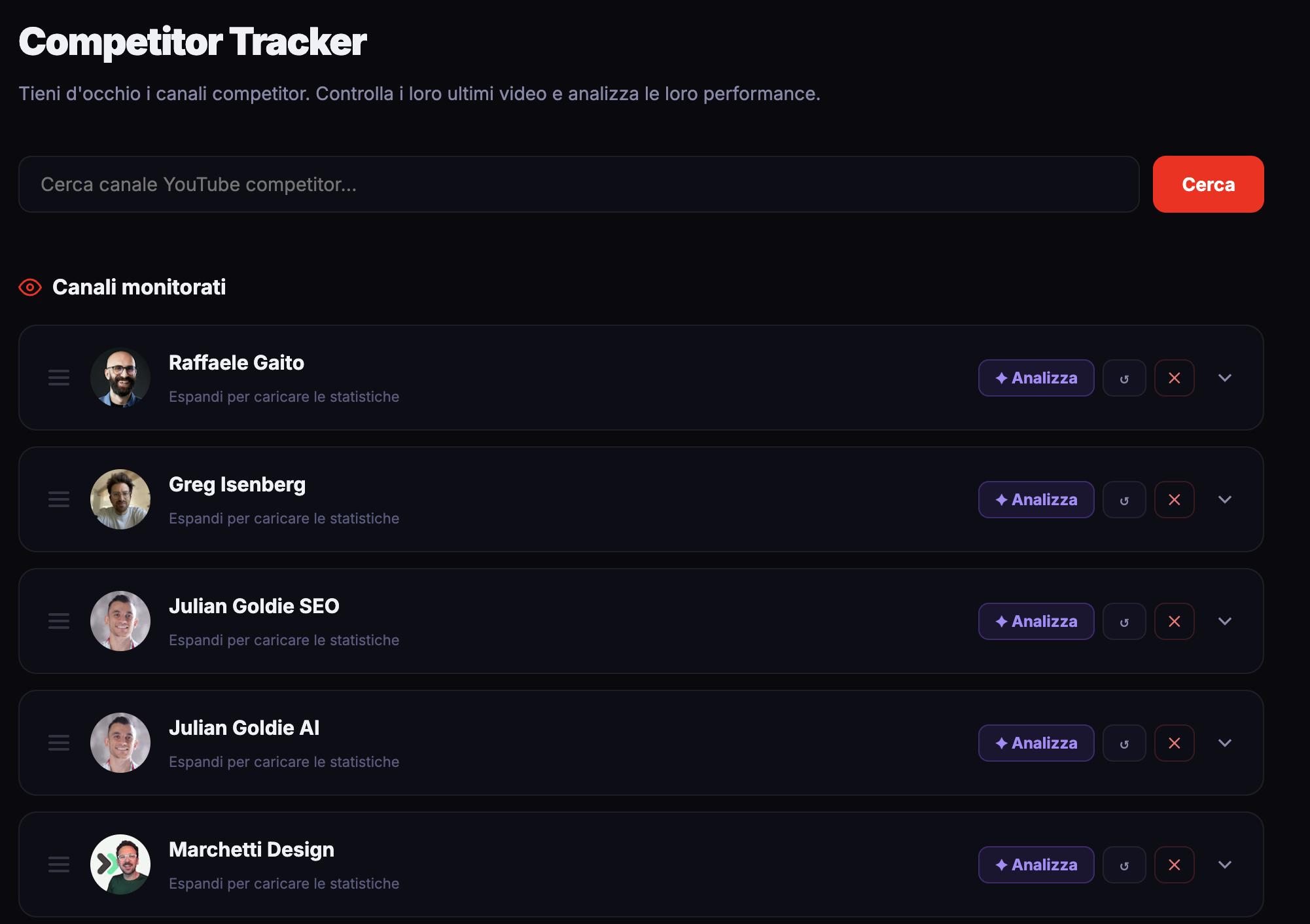Click the competitor search input field
Screen dimensions: 1310x924
tap(579, 184)
